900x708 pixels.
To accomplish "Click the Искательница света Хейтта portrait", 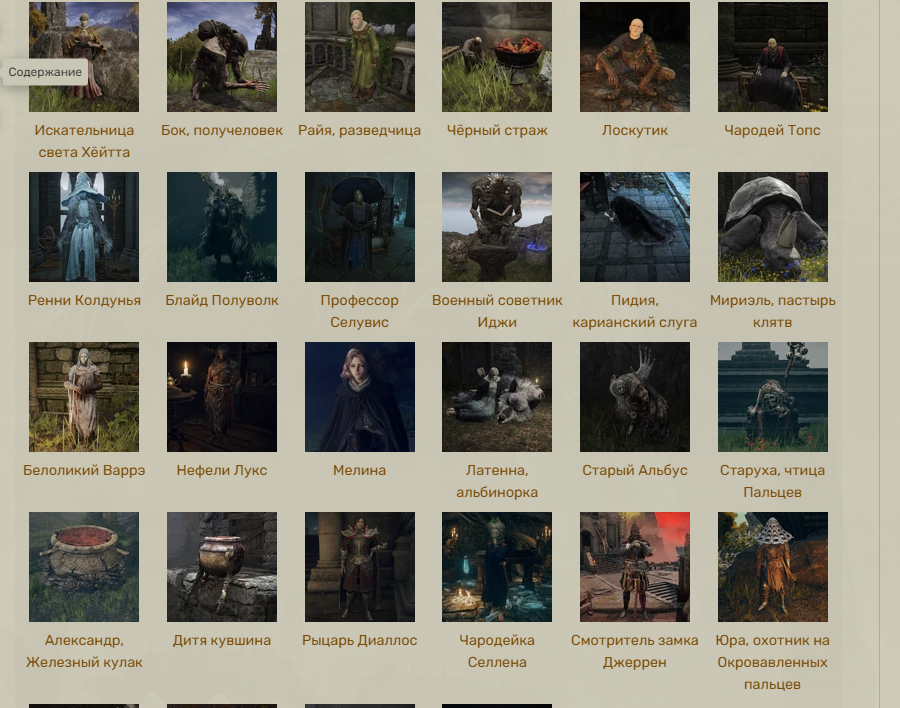I will [84, 57].
